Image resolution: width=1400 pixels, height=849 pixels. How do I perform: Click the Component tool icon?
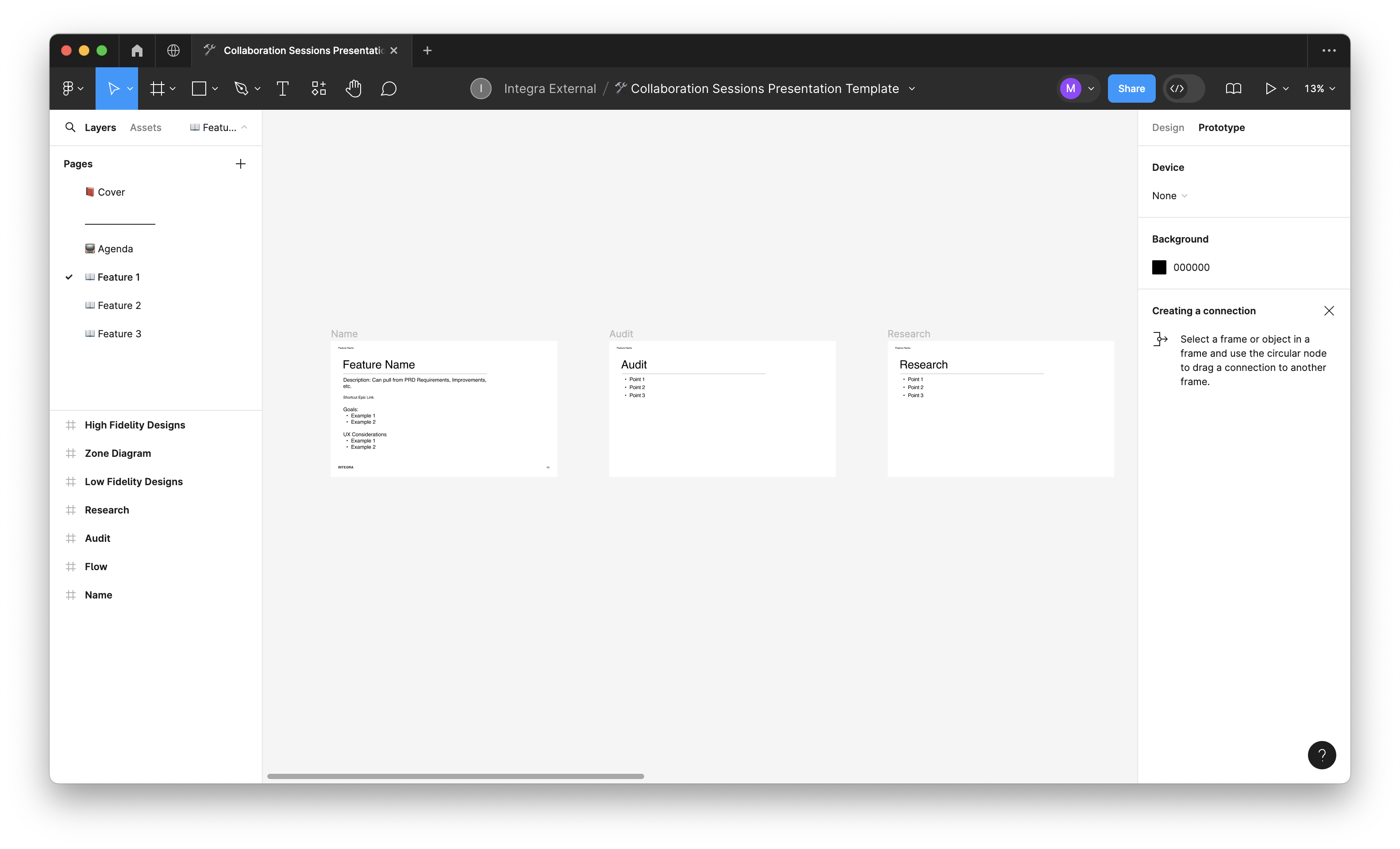[318, 88]
